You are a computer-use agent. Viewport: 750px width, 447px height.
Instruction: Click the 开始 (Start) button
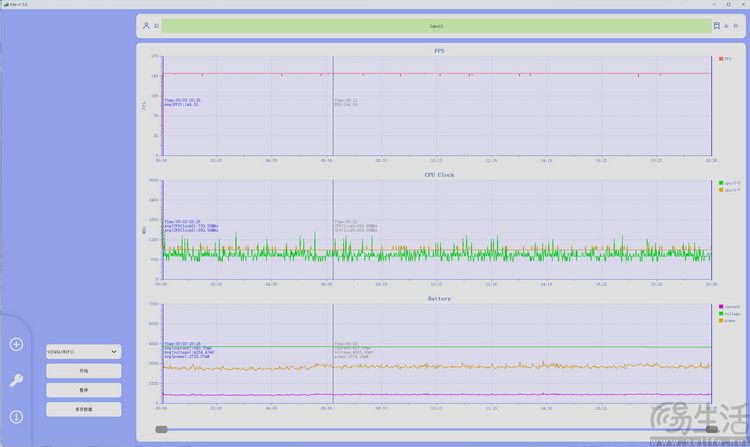click(x=83, y=371)
